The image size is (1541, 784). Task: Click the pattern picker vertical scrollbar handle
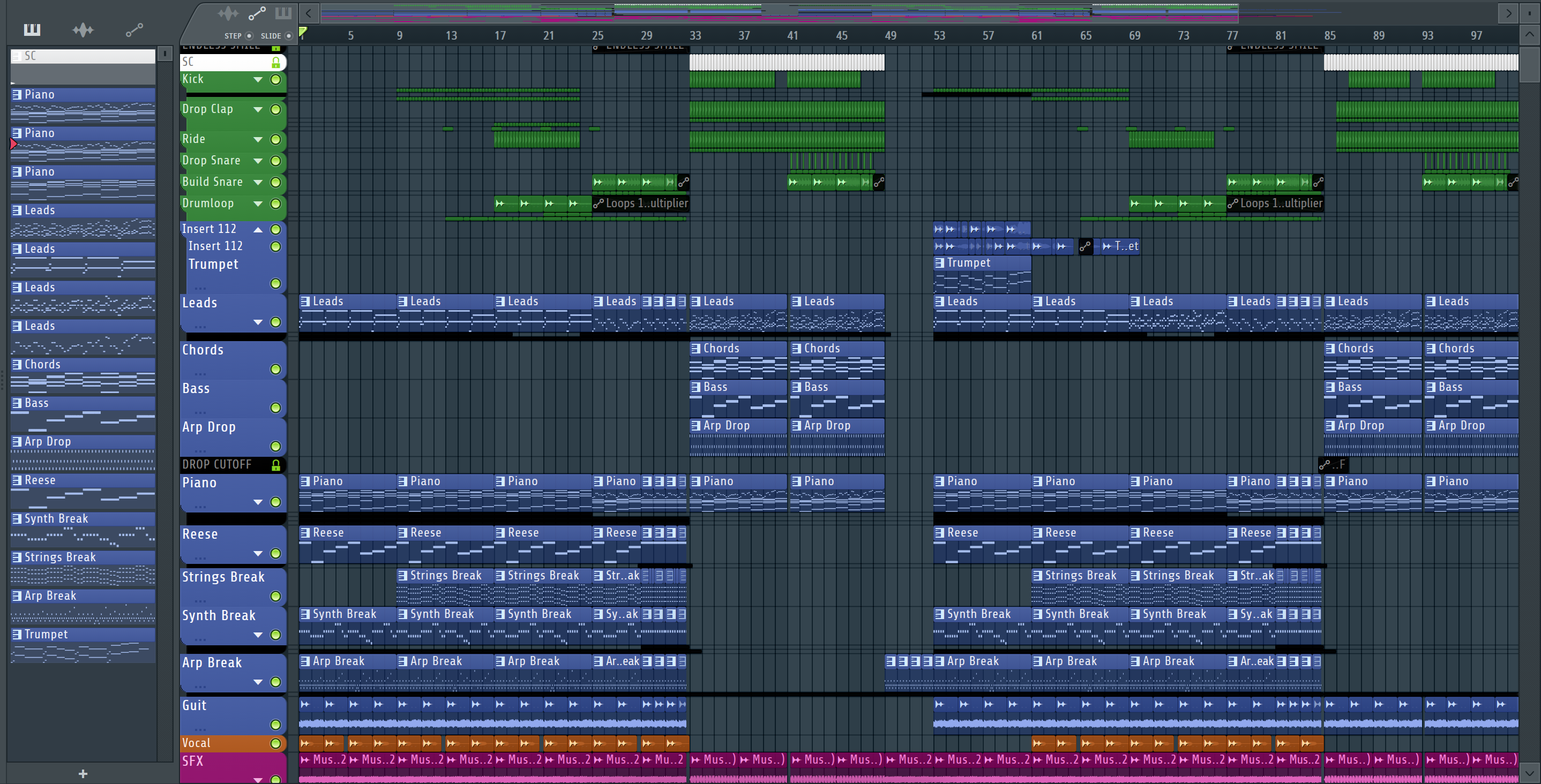164,55
